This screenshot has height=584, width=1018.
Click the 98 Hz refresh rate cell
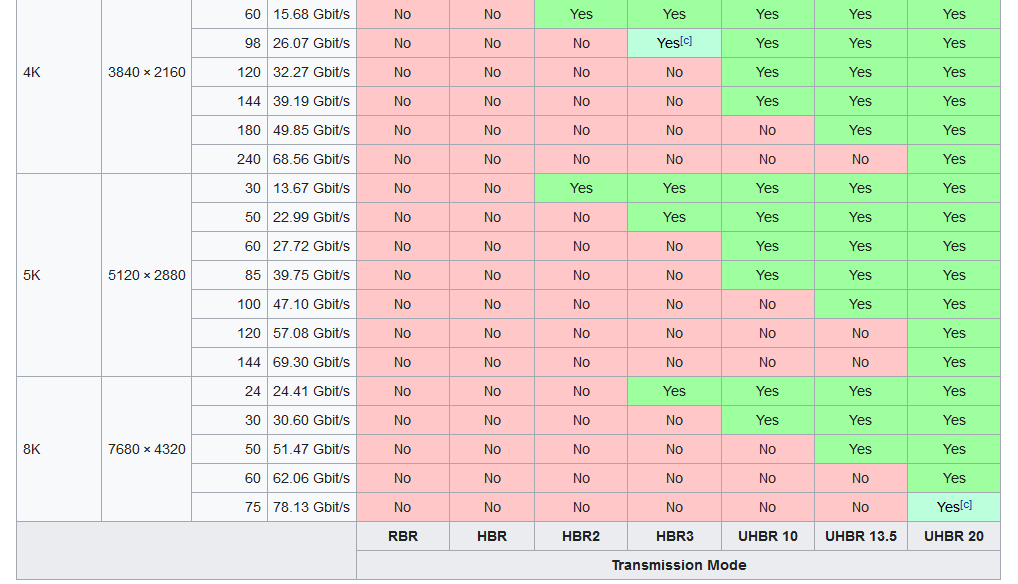pos(229,43)
